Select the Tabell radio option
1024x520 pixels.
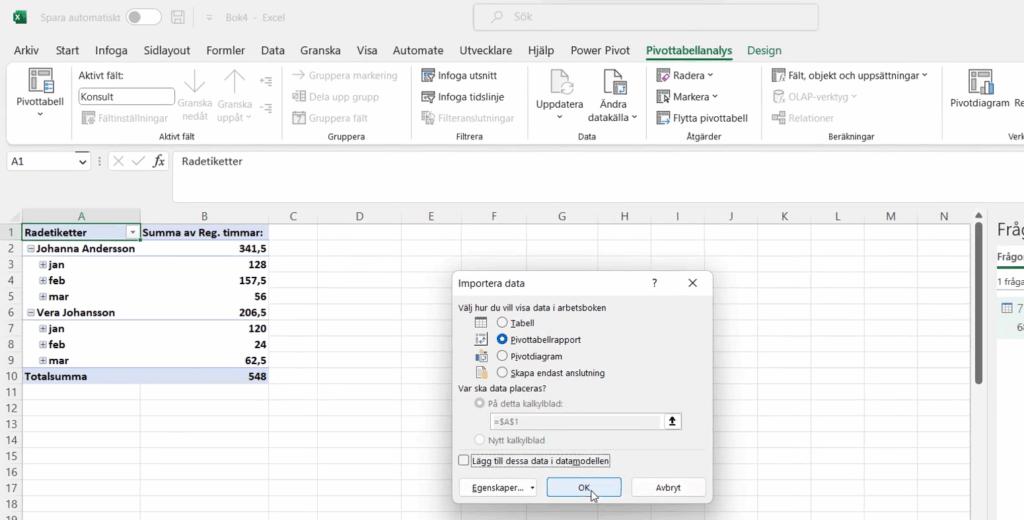pos(503,323)
